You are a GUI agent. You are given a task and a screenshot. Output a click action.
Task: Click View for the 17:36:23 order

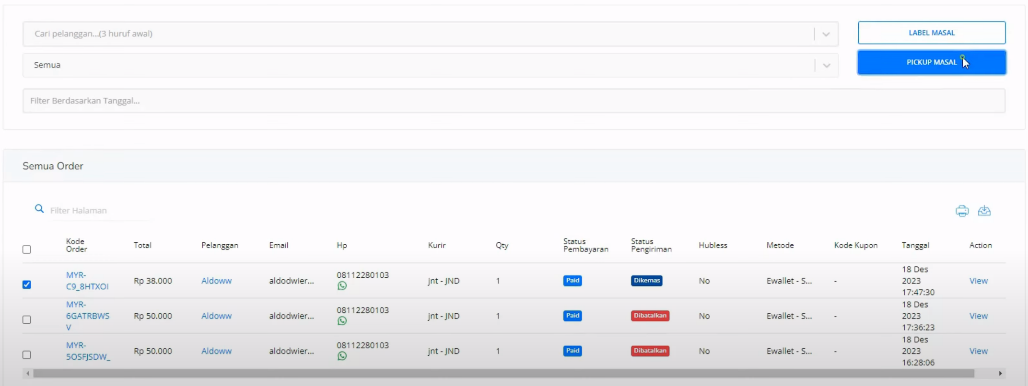(x=978, y=316)
